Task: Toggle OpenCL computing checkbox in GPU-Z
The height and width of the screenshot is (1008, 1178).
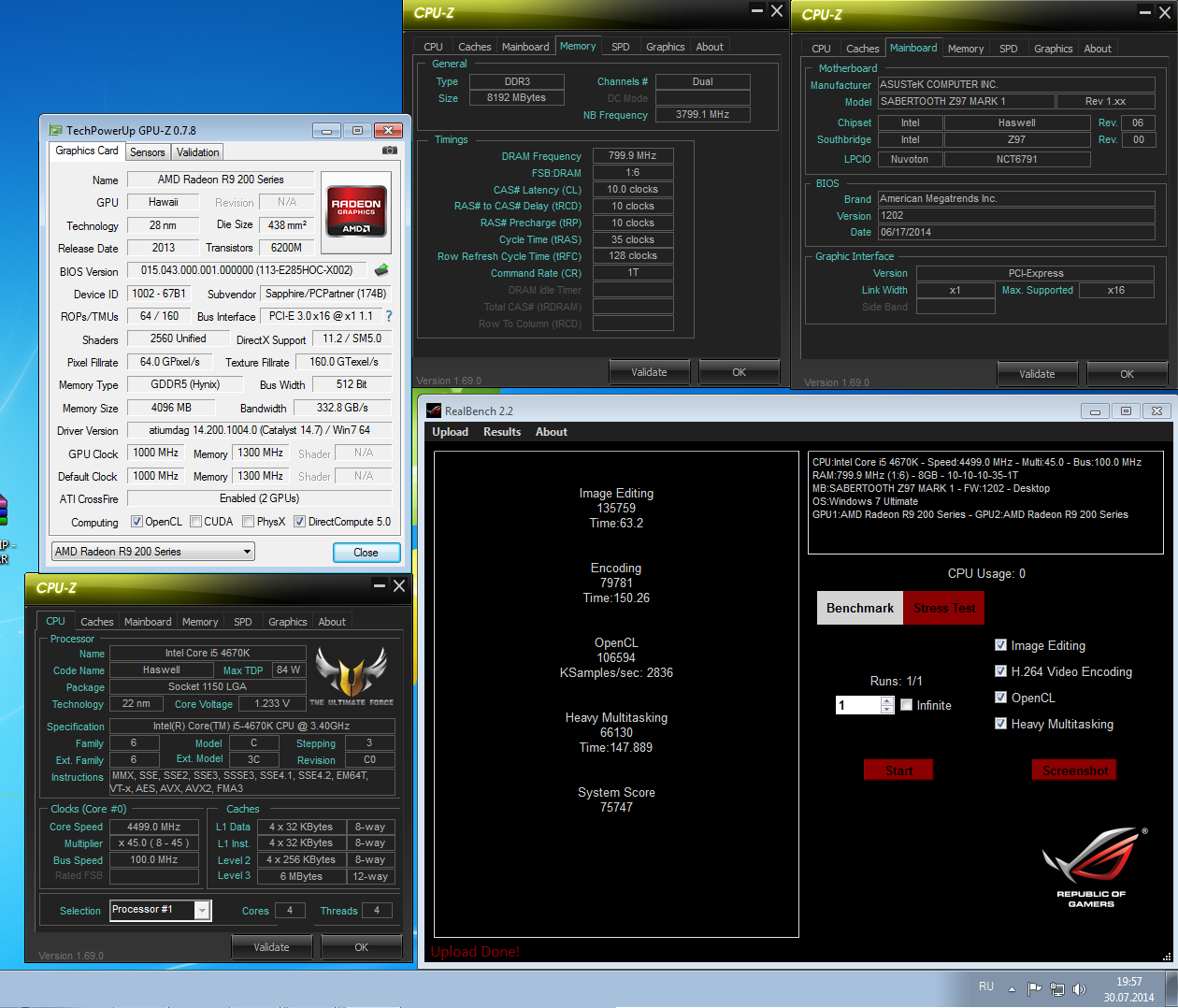Action: [x=136, y=522]
